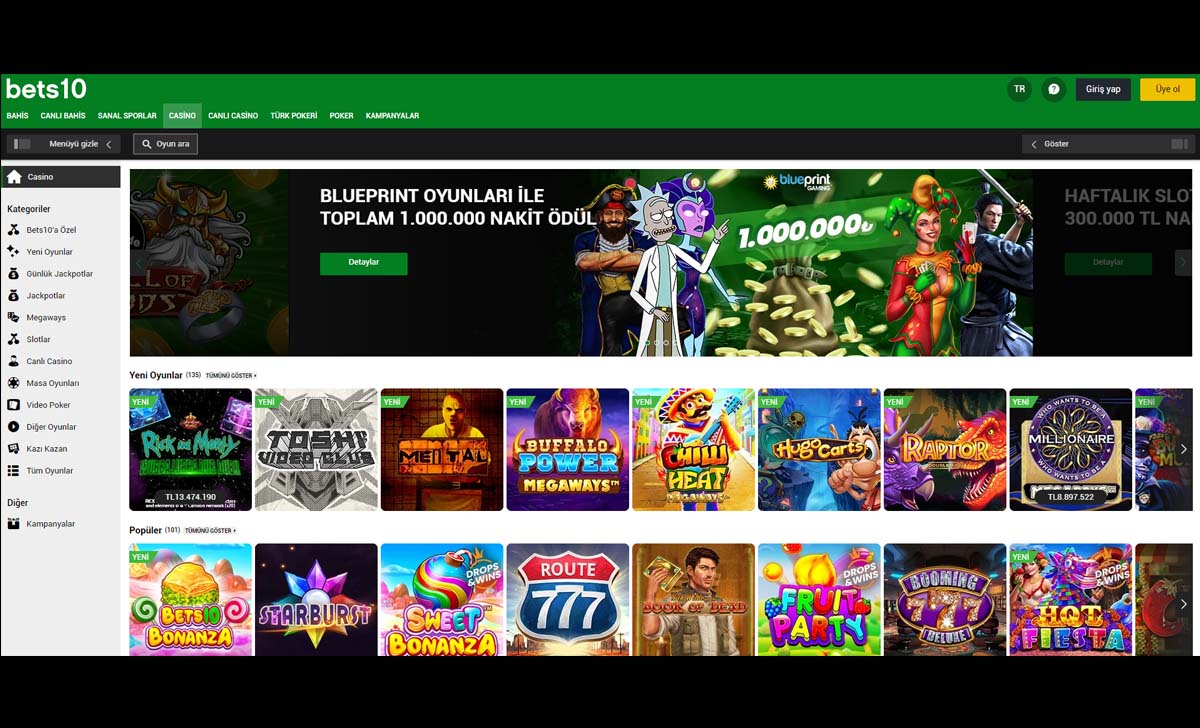Viewport: 1200px width, 728px height.
Task: Open the Türk Pokeri tab
Action: pos(294,116)
